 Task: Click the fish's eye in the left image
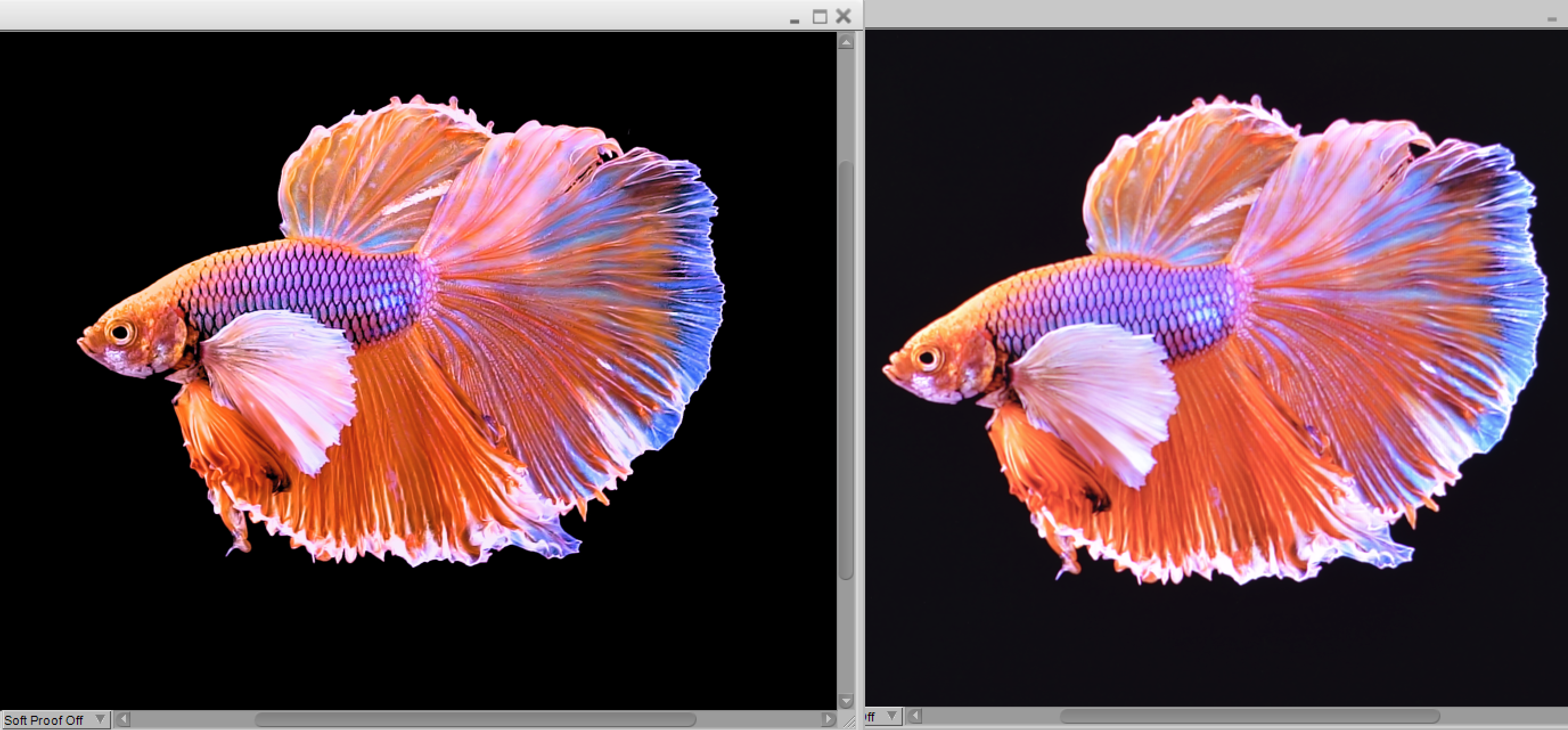(121, 332)
